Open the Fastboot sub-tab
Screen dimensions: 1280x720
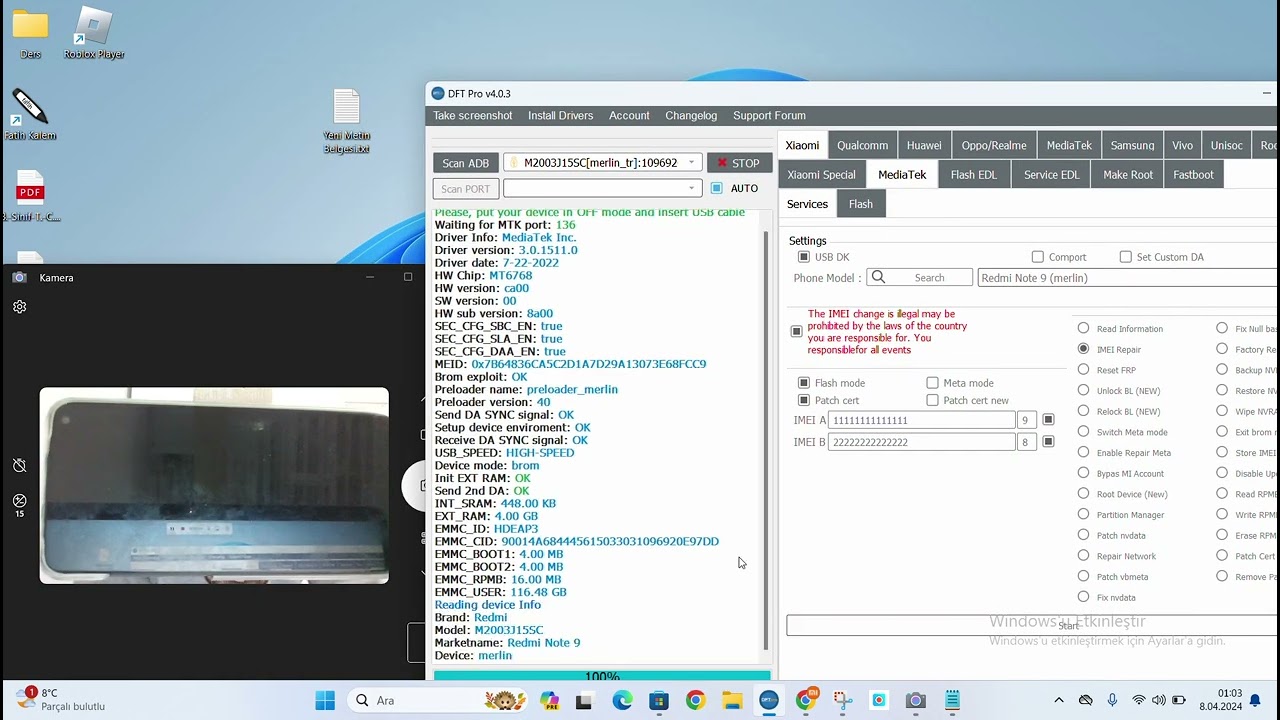(x=1193, y=175)
